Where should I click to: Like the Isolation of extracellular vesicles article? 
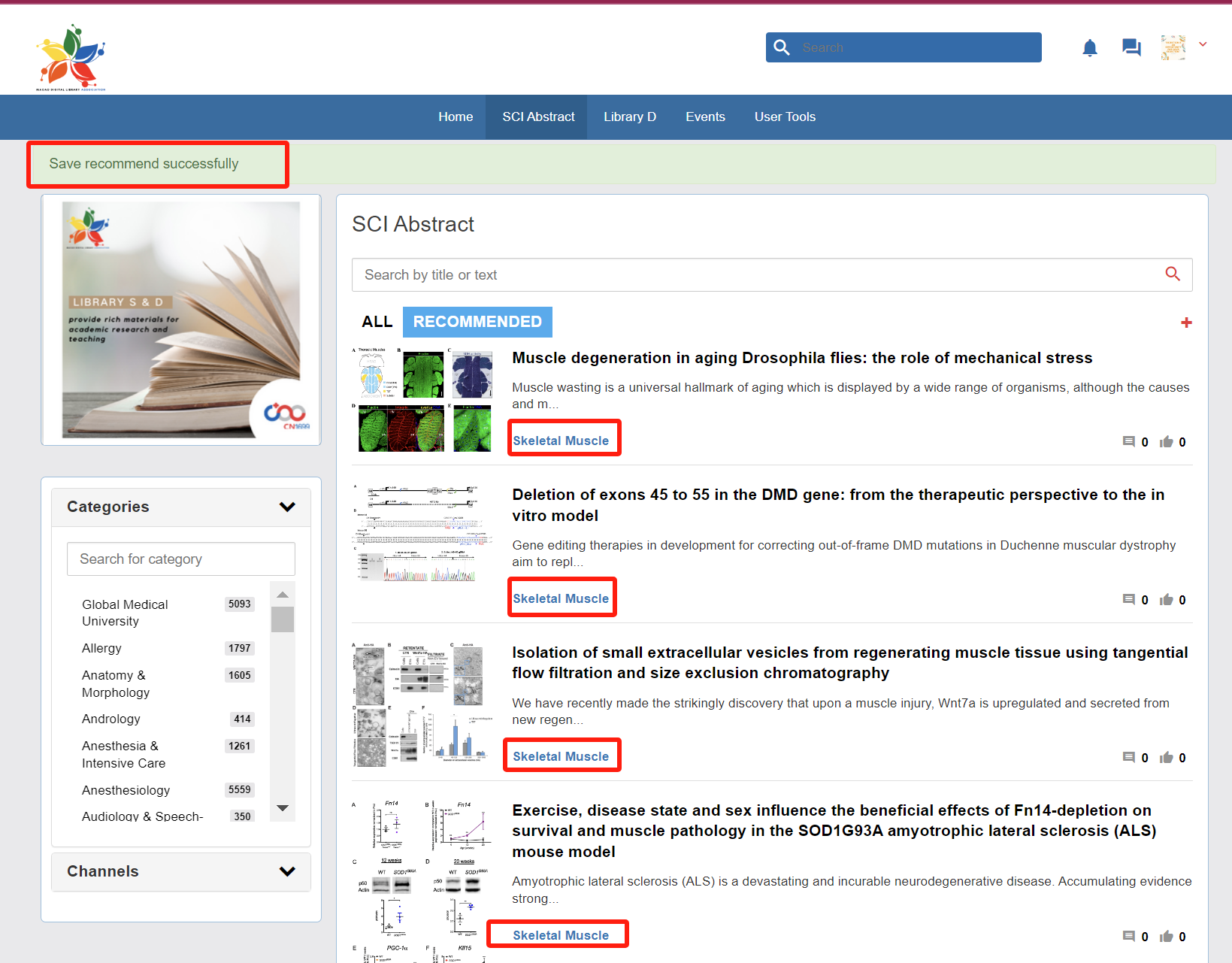pyautogui.click(x=1167, y=758)
